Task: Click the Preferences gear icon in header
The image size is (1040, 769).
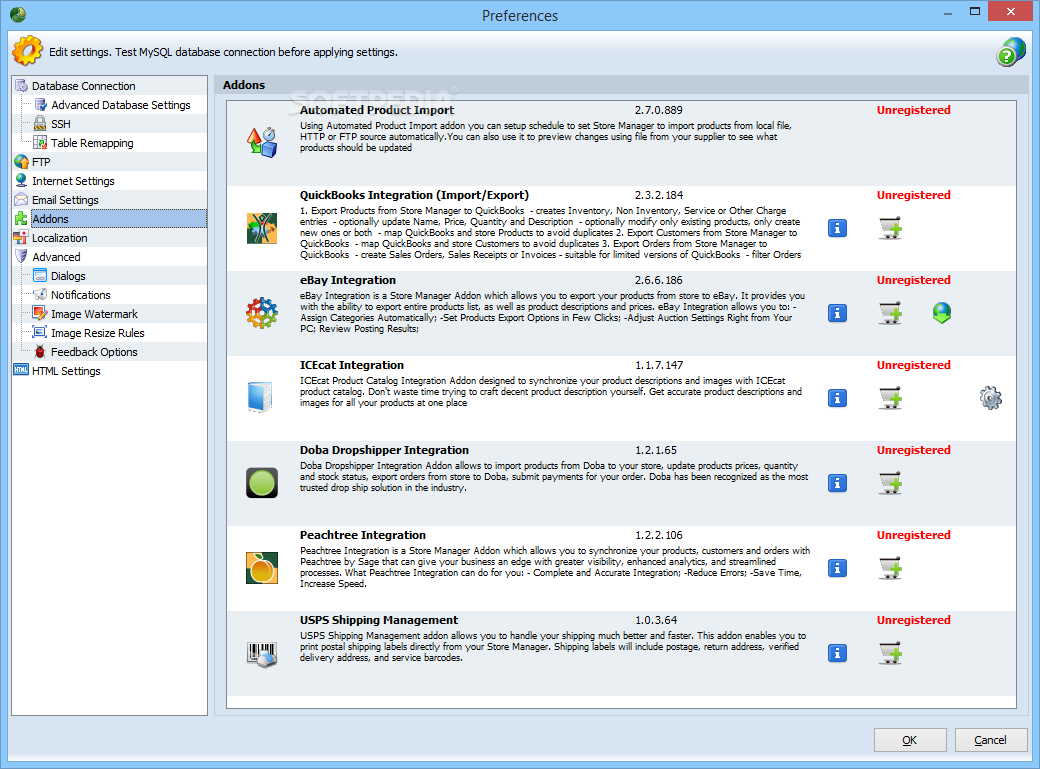Action: (x=27, y=51)
